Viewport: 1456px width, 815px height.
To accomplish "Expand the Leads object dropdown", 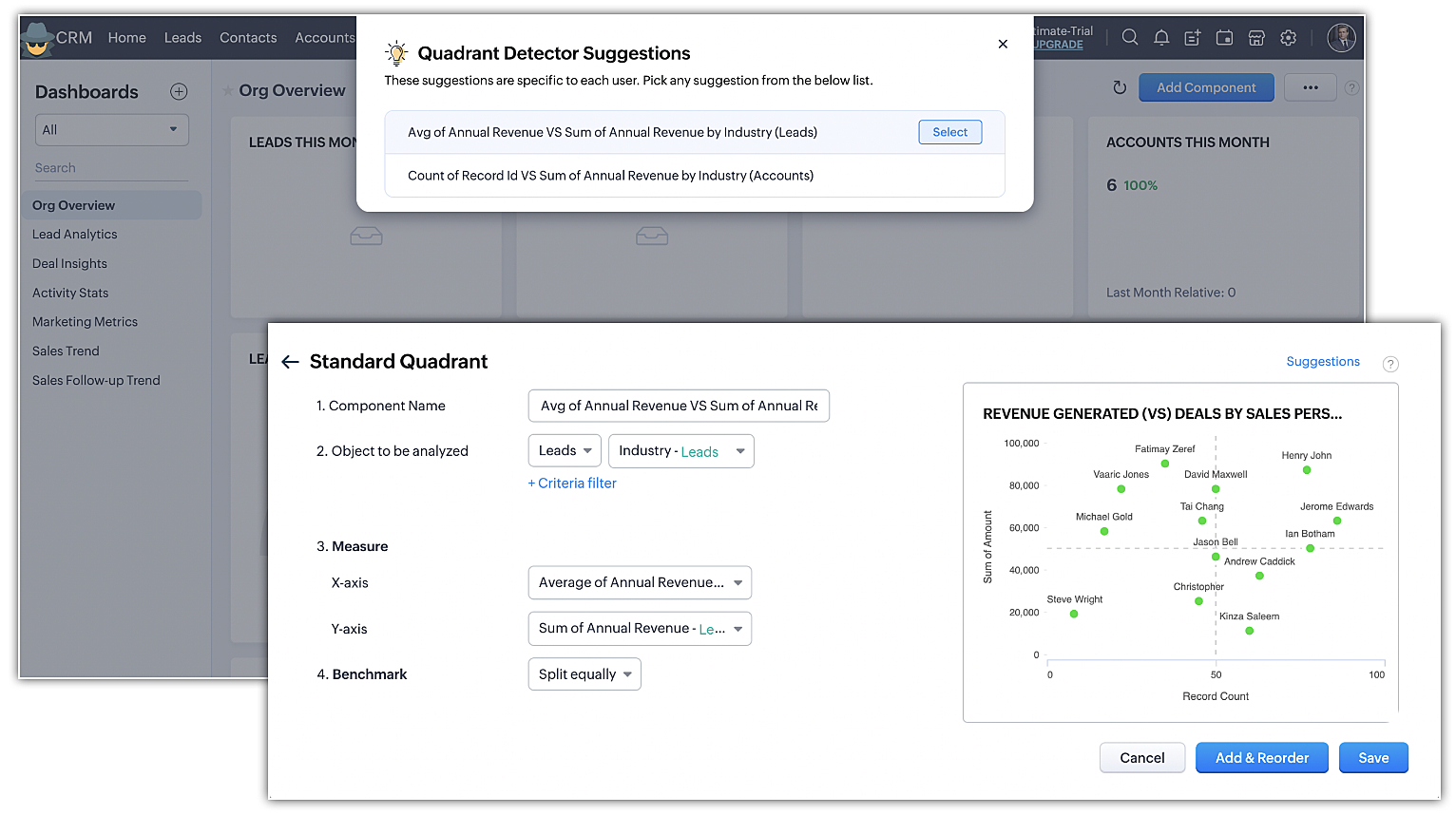I will coord(565,451).
